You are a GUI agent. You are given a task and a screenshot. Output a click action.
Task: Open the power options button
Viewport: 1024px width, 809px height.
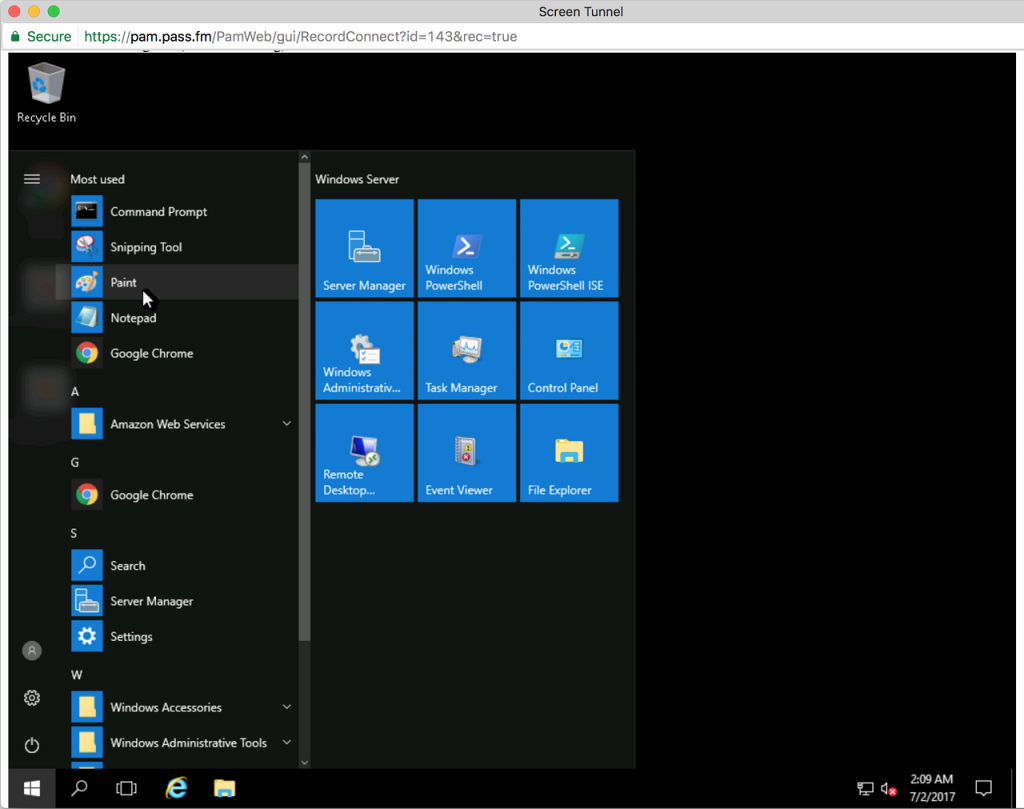[x=32, y=745]
